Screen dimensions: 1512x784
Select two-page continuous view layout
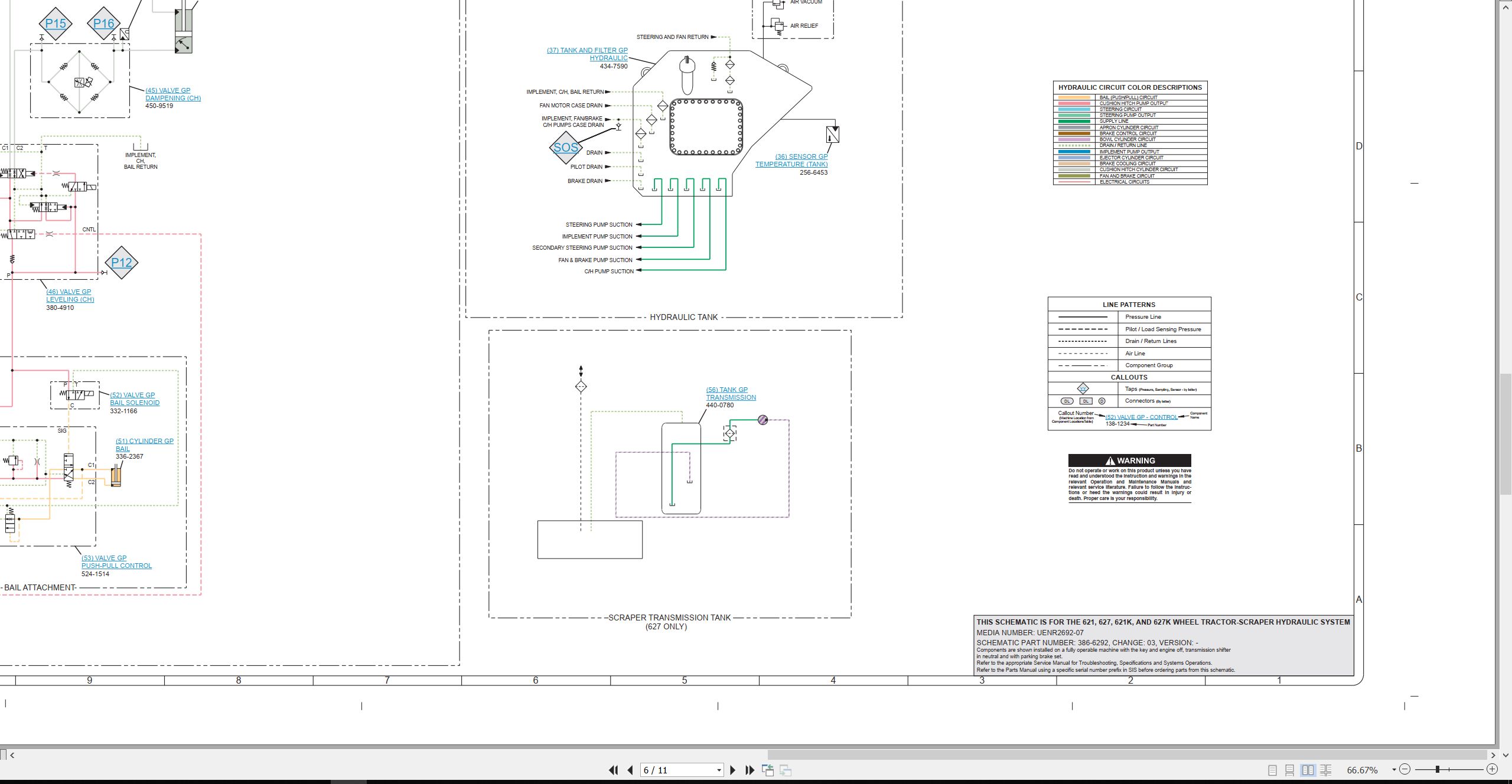click(x=1326, y=770)
